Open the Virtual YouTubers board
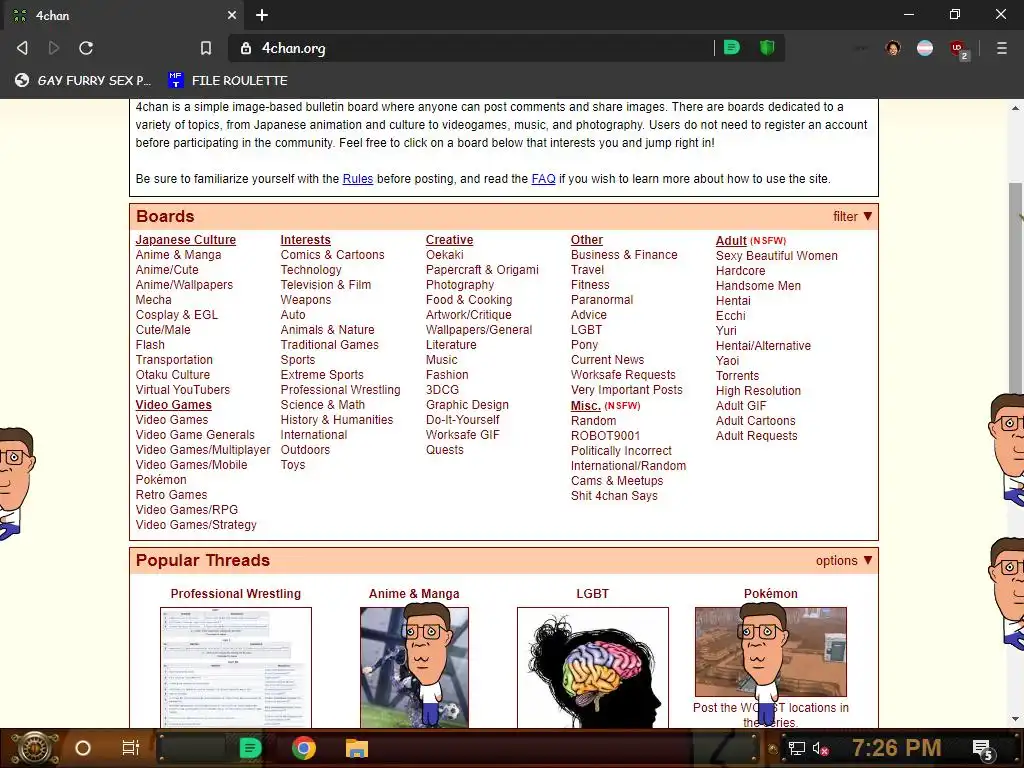The width and height of the screenshot is (1024, 768). 183,390
